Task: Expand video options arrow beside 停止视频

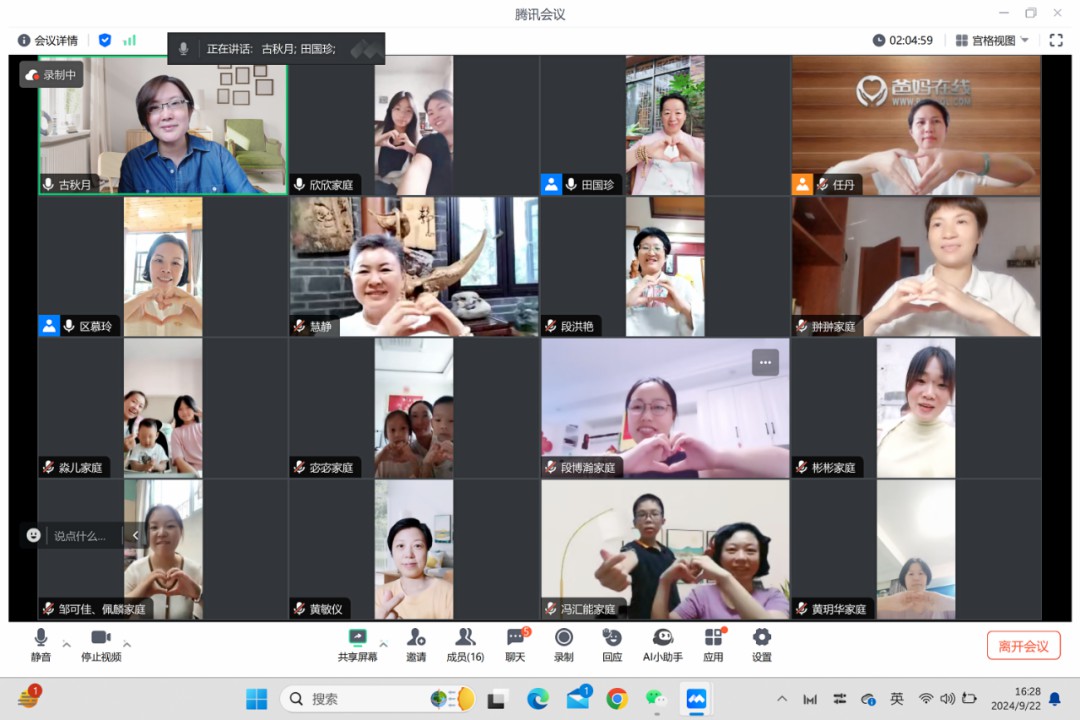Action: click(x=127, y=644)
